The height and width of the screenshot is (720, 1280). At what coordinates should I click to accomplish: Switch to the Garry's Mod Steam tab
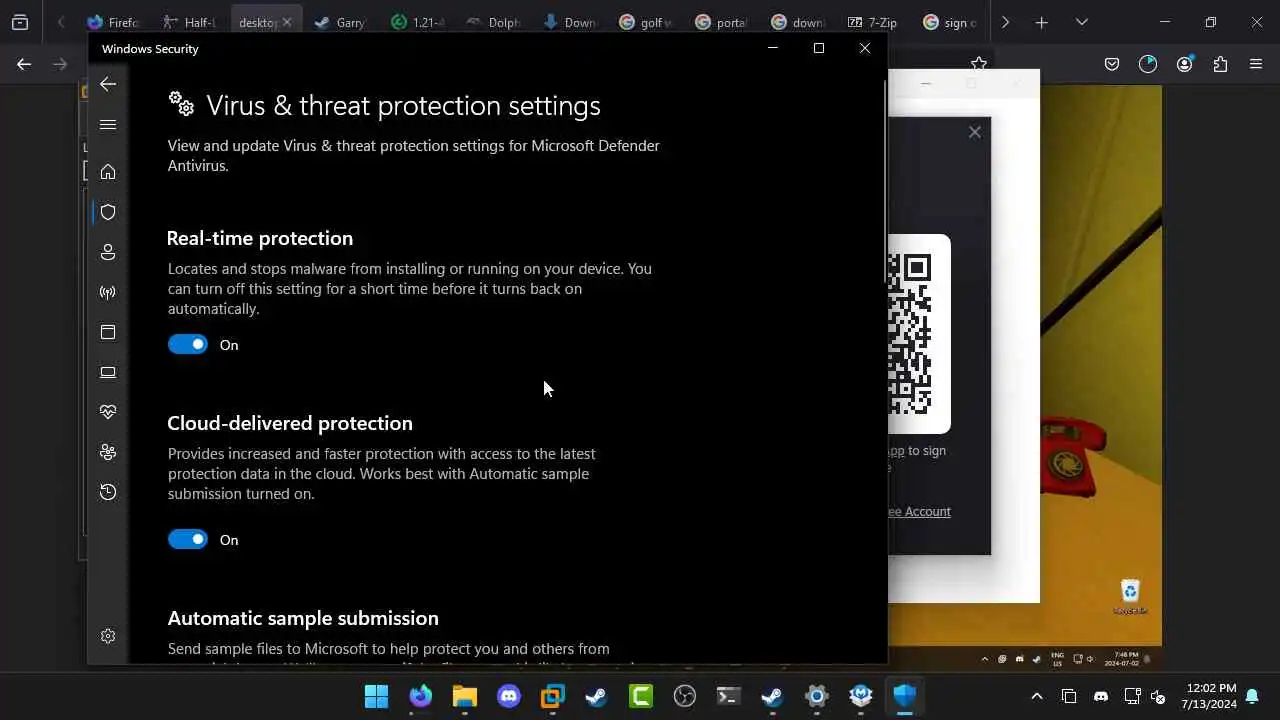point(340,22)
